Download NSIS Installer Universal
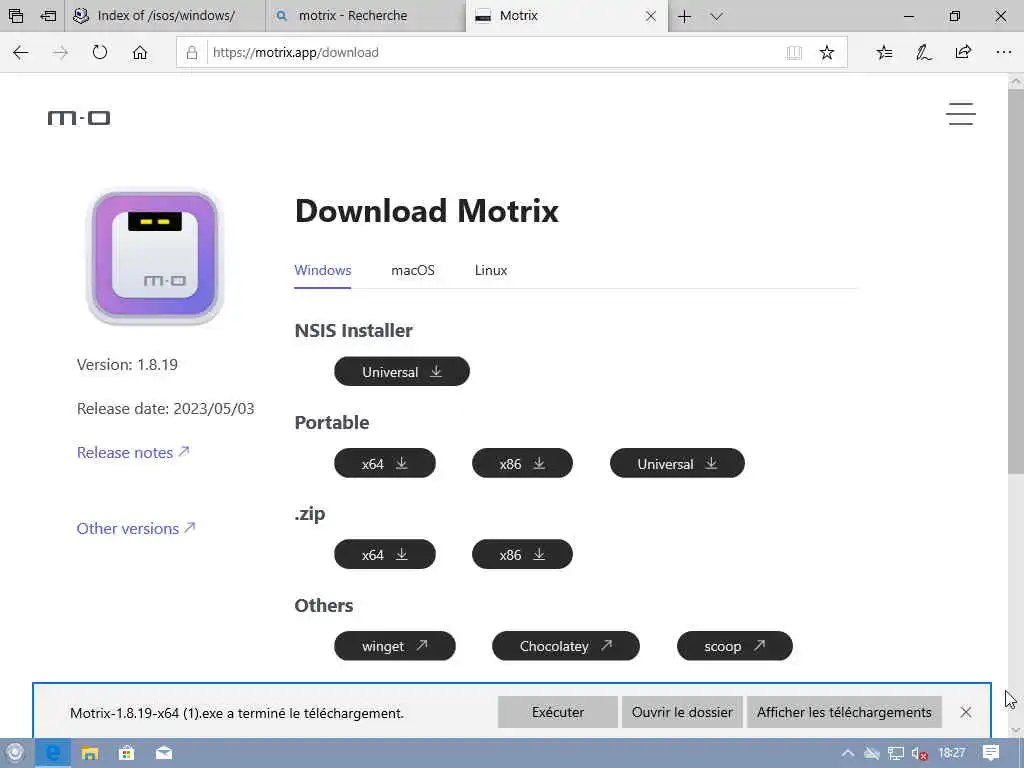Image resolution: width=1024 pixels, height=768 pixels. (x=402, y=372)
